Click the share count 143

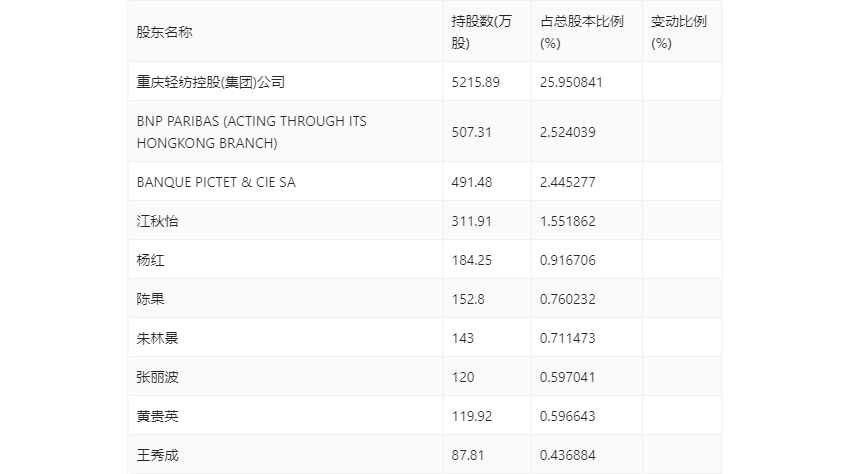click(462, 338)
